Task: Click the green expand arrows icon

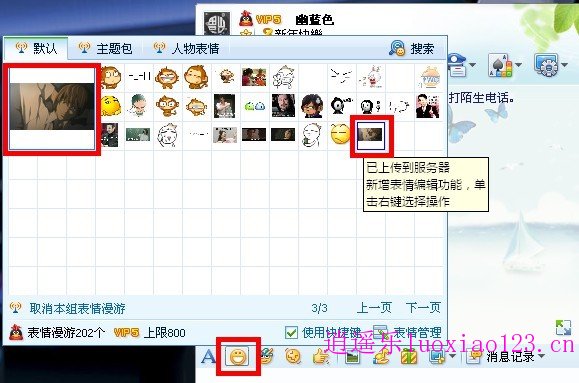Action: (x=563, y=327)
